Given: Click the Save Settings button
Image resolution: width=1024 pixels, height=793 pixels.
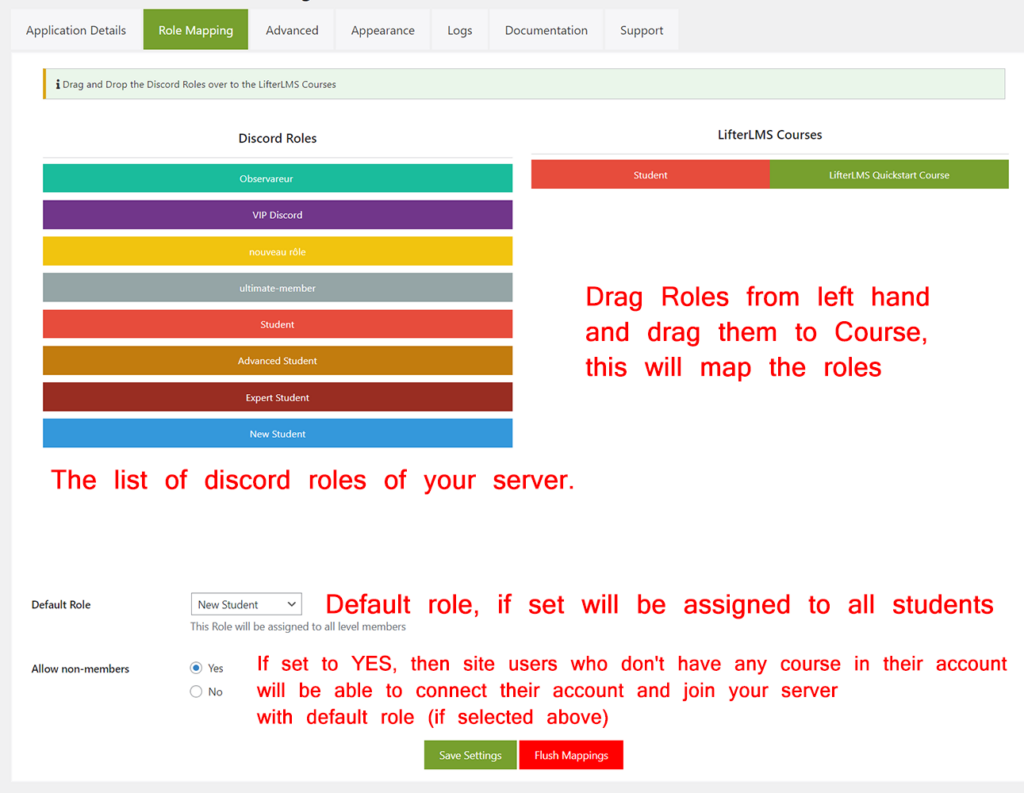Looking at the screenshot, I should [470, 755].
